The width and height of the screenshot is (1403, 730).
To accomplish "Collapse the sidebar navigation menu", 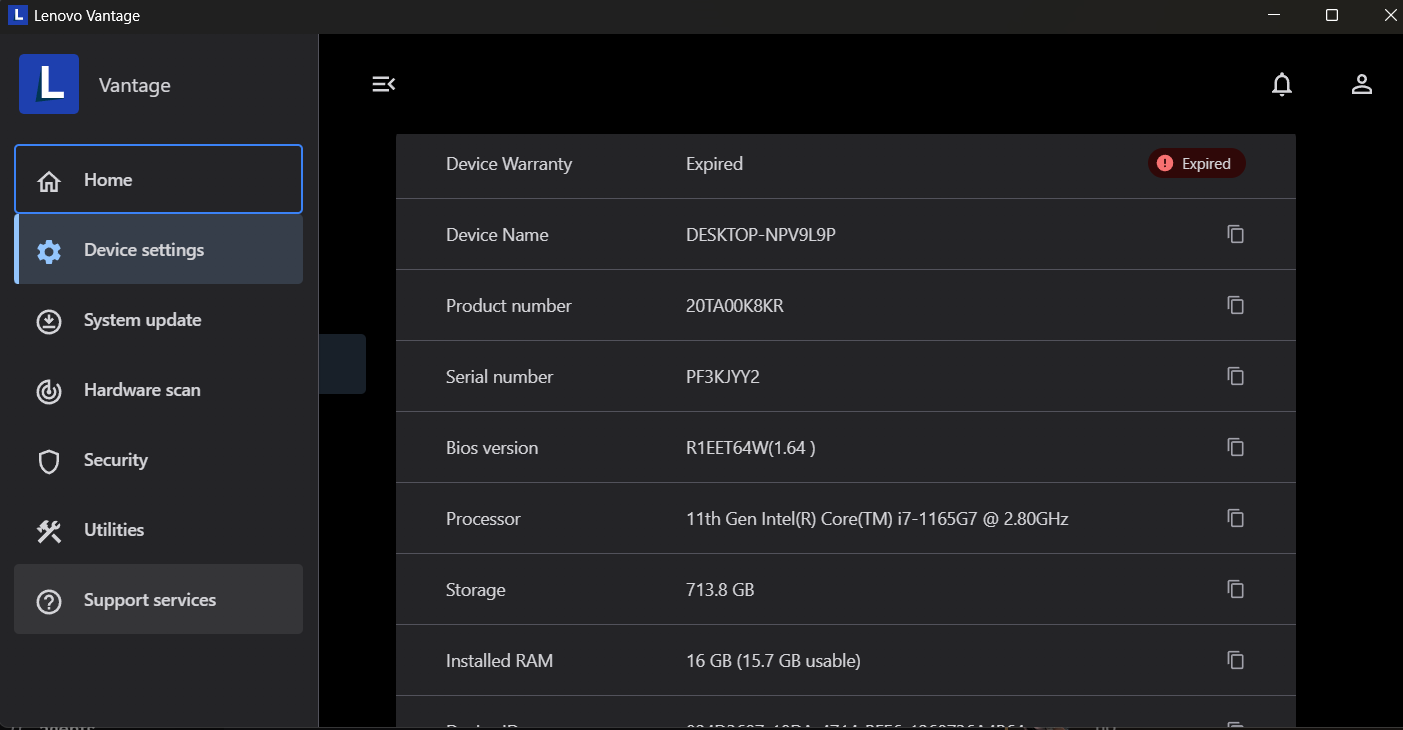I will coord(384,84).
